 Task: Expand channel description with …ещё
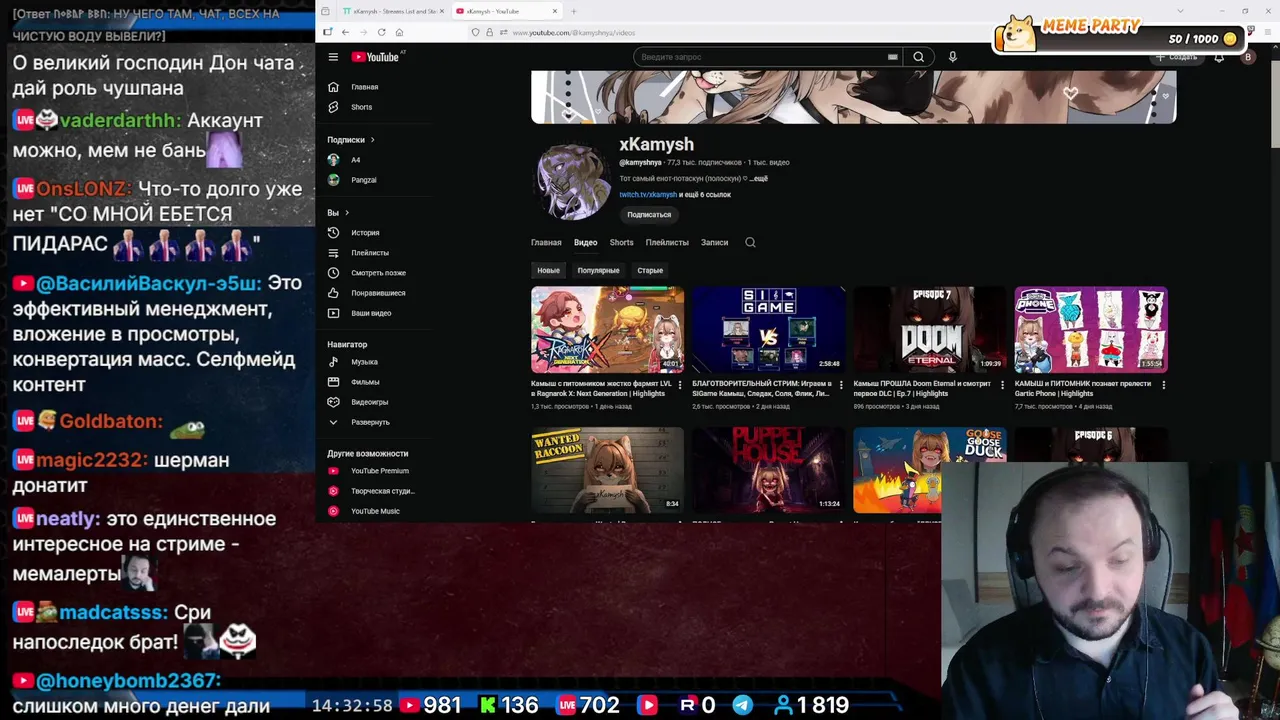759,178
